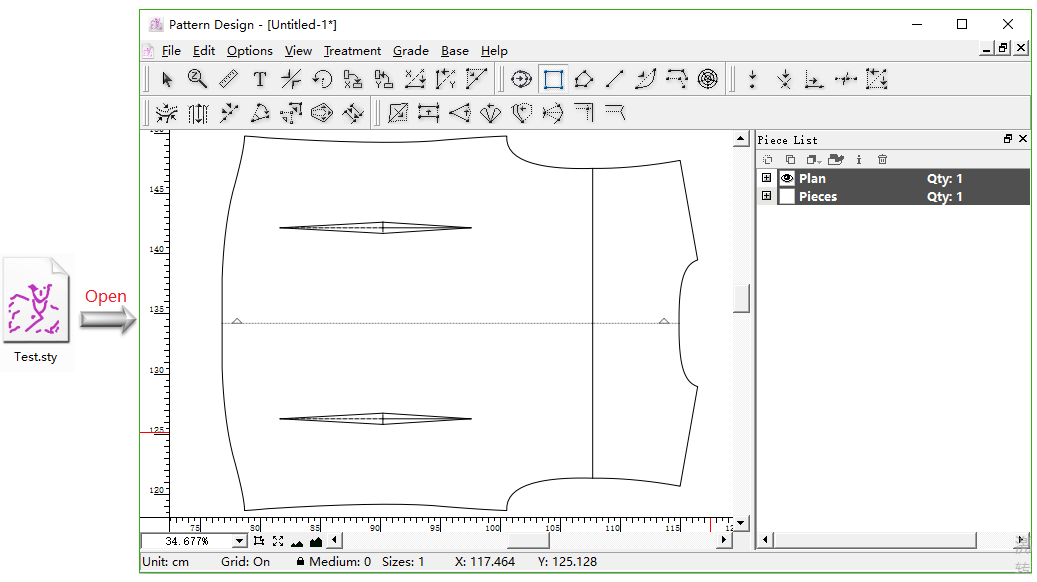Open the zoom percentage dropdown
Screen dimensions: 1037x582
[x=239, y=541]
